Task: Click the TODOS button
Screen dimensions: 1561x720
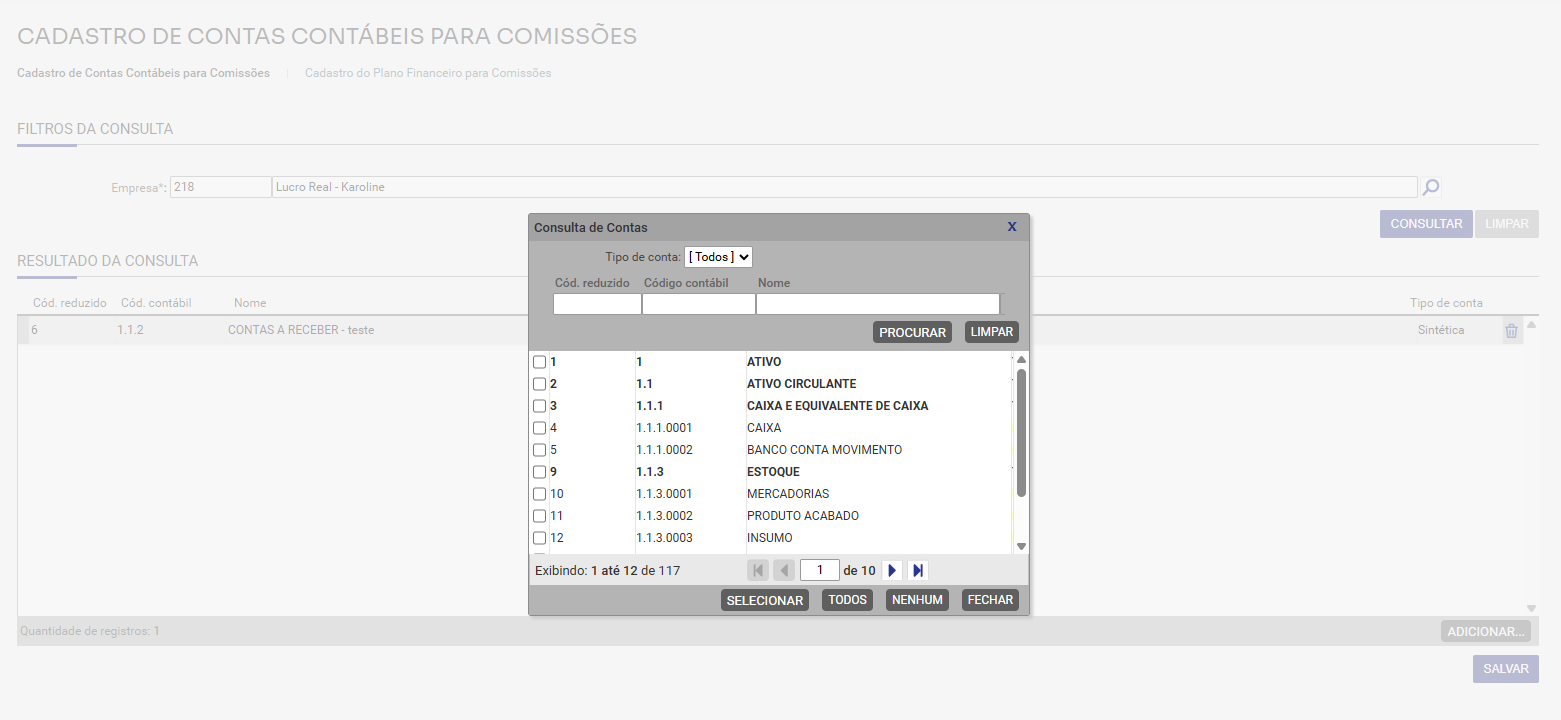Action: coord(848,600)
